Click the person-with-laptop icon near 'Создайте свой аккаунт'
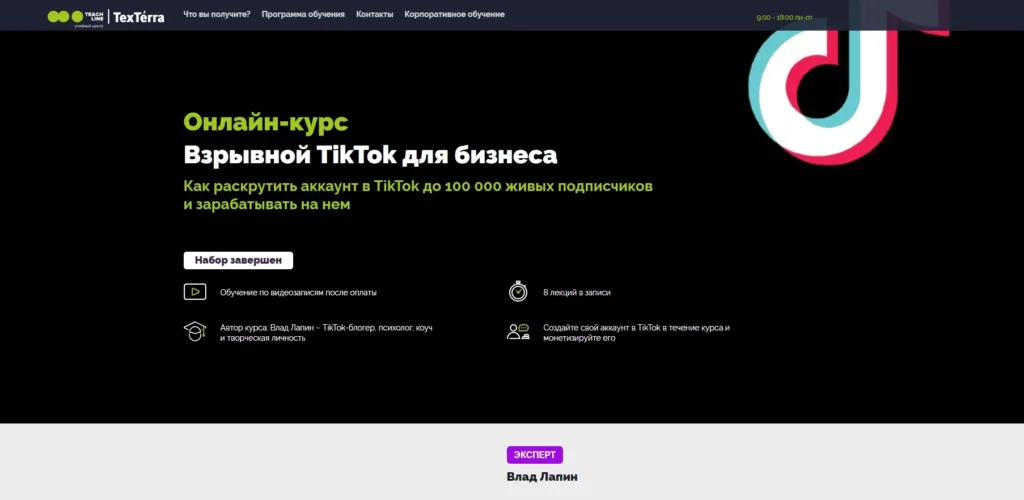The image size is (1024, 500). pyautogui.click(x=518, y=332)
